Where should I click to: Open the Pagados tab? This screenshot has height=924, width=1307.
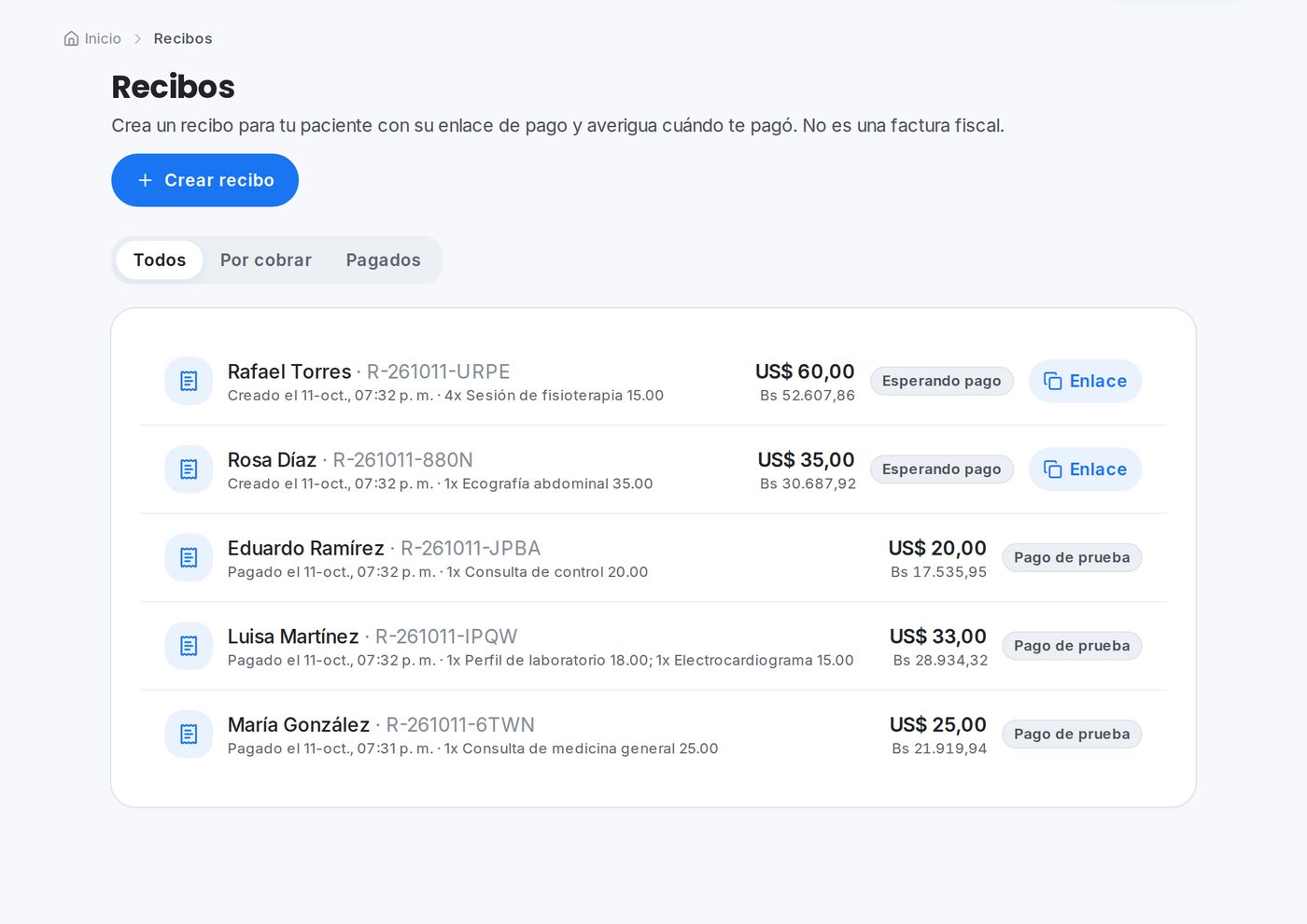click(x=383, y=260)
